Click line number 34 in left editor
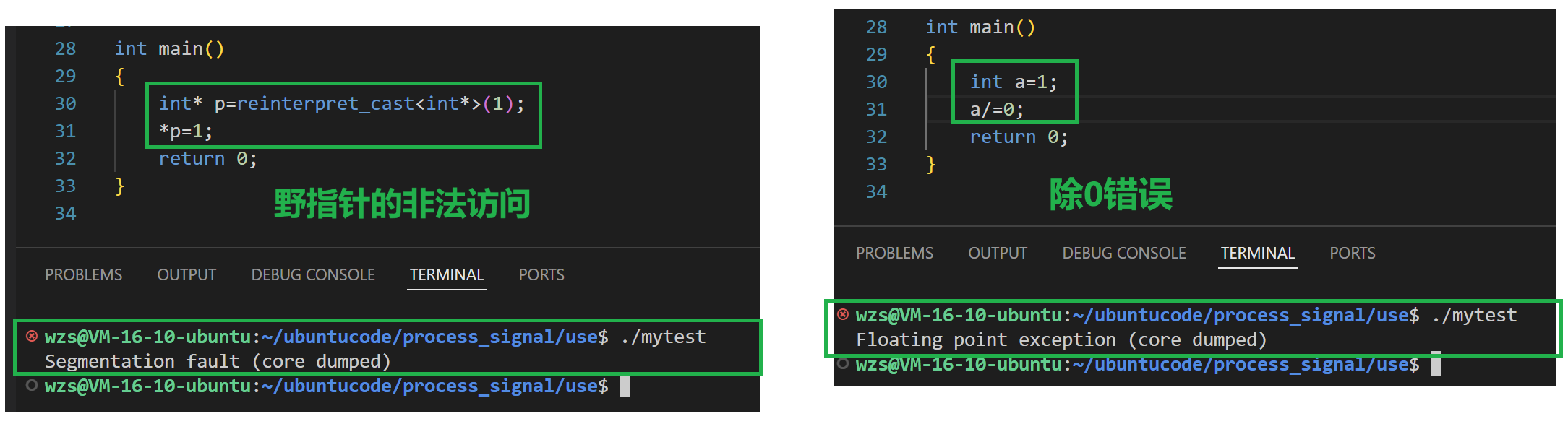 click(65, 214)
